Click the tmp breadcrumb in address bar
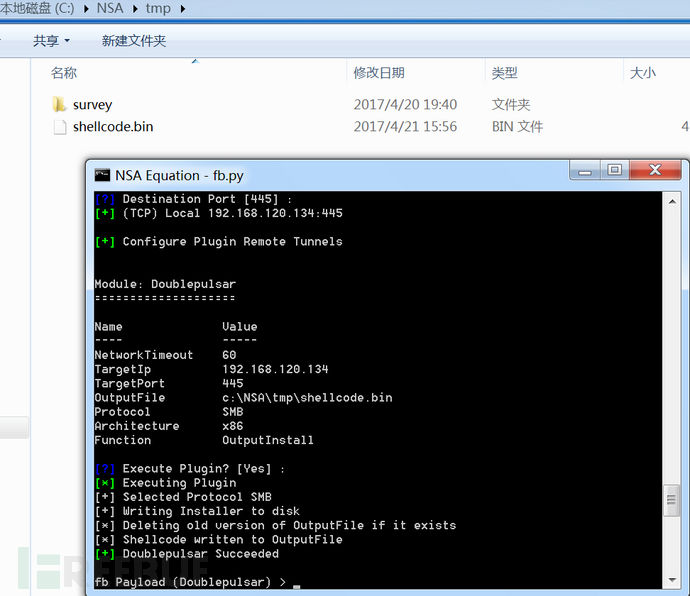 click(158, 8)
